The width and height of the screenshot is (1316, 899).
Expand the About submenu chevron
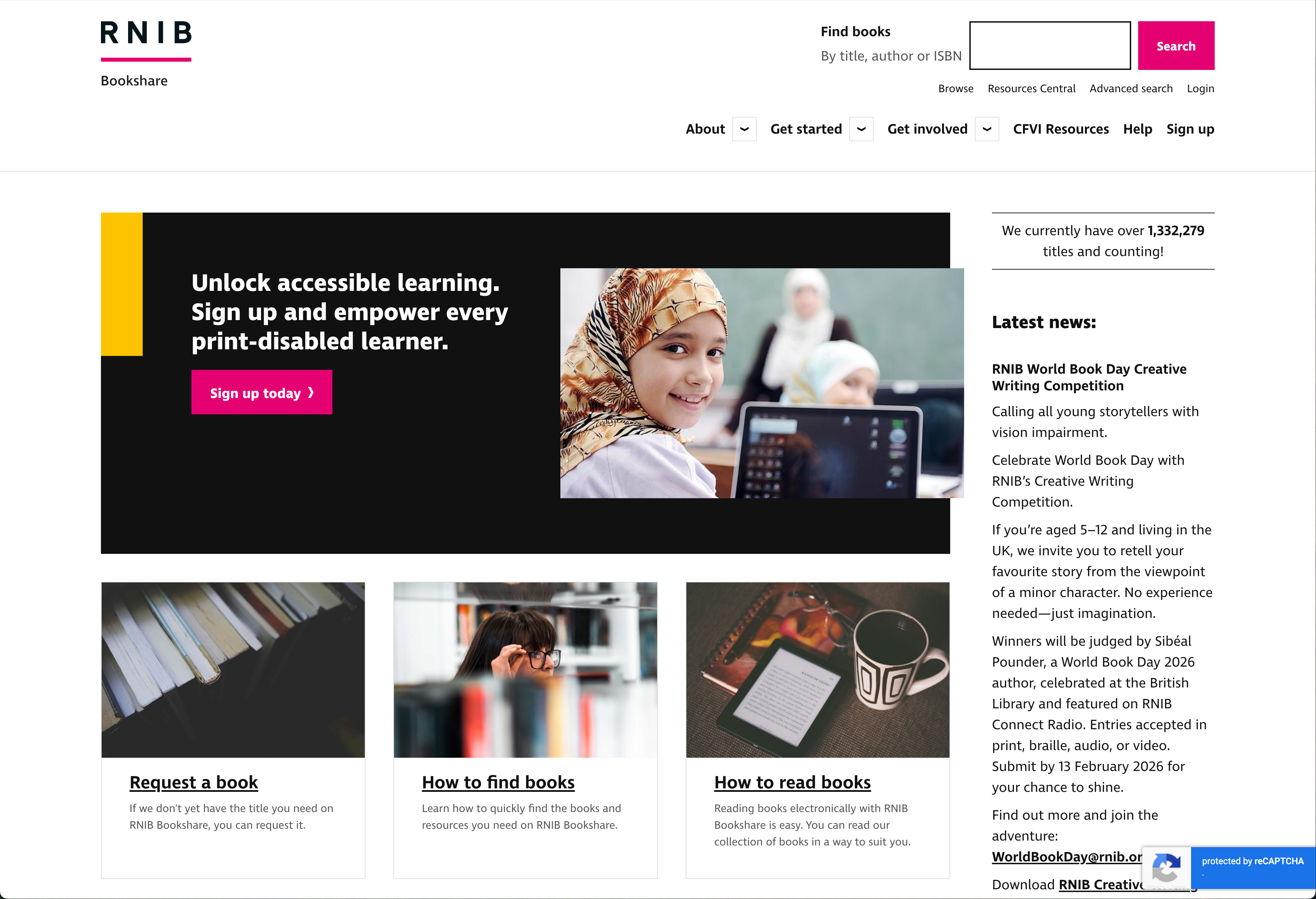744,129
